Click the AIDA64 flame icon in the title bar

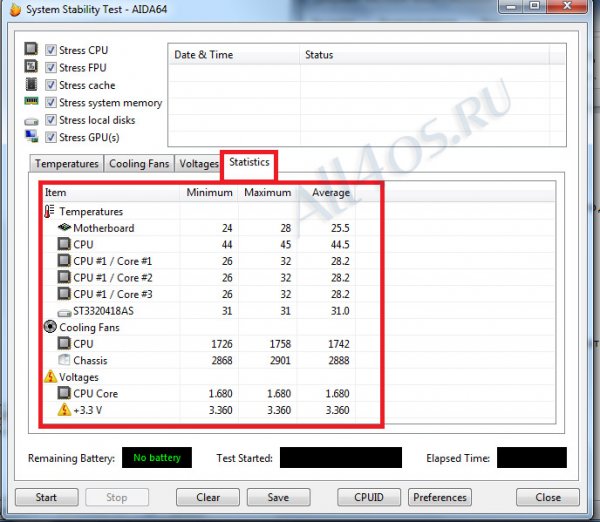[x=15, y=9]
